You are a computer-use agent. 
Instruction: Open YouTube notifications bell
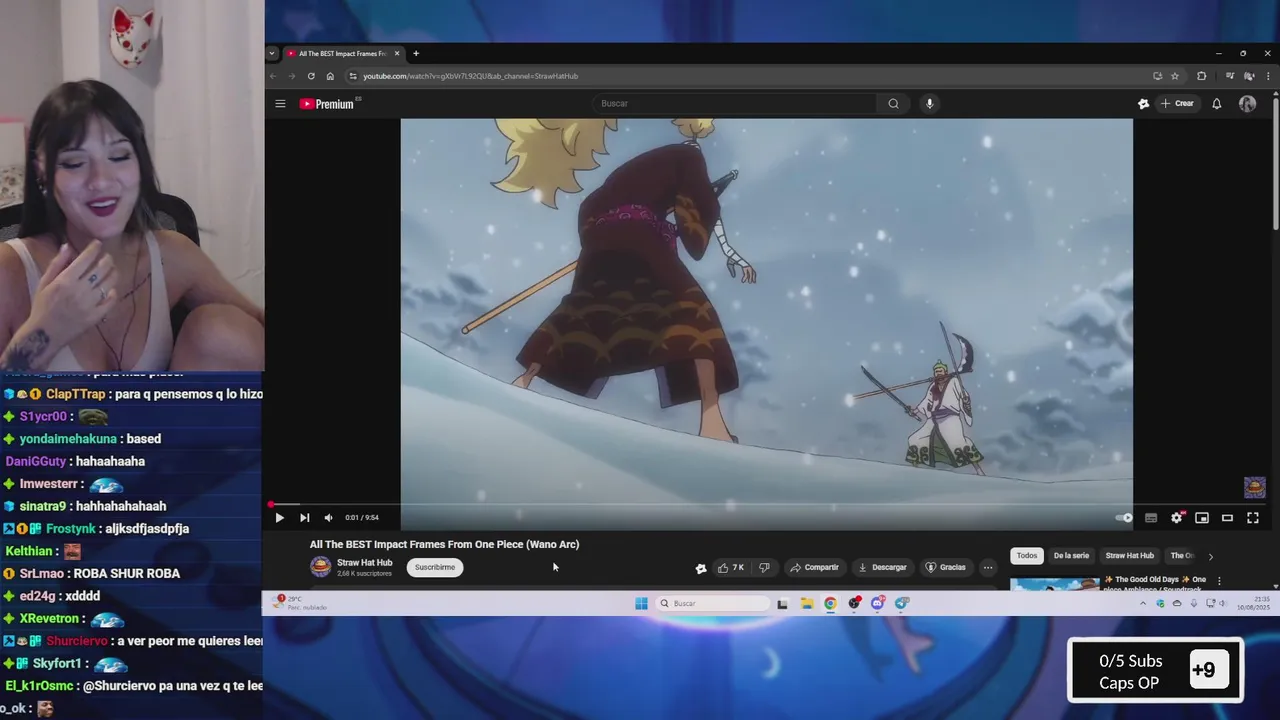click(1216, 103)
